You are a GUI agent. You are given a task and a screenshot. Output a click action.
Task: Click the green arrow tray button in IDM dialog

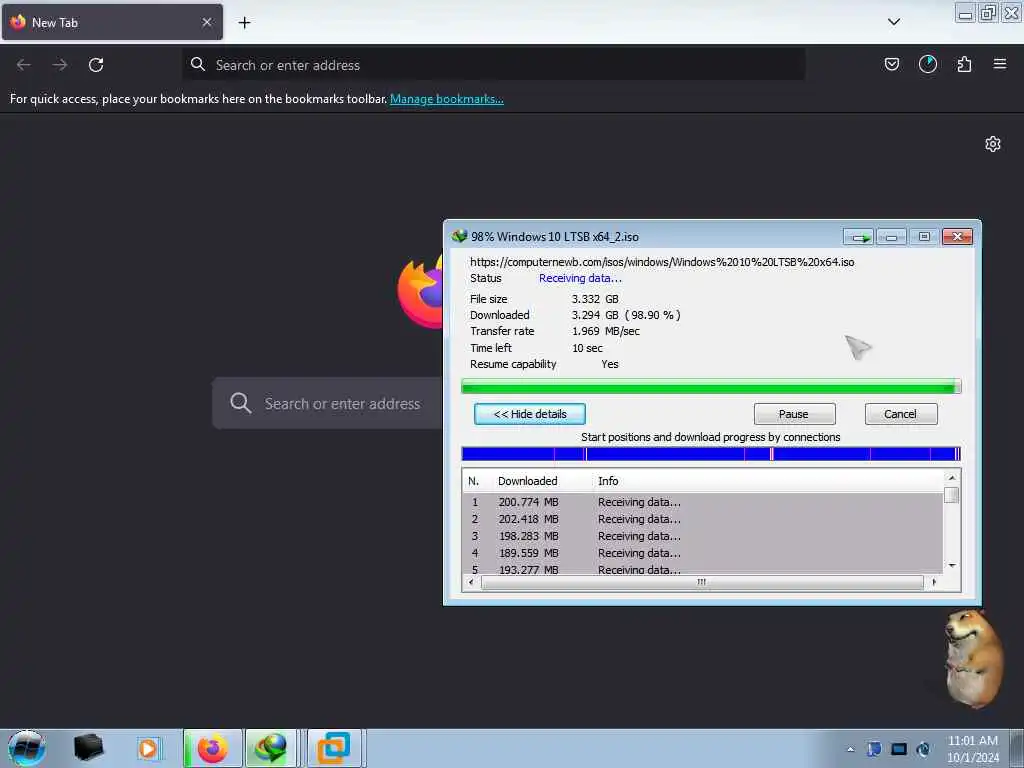pyautogui.click(x=858, y=236)
